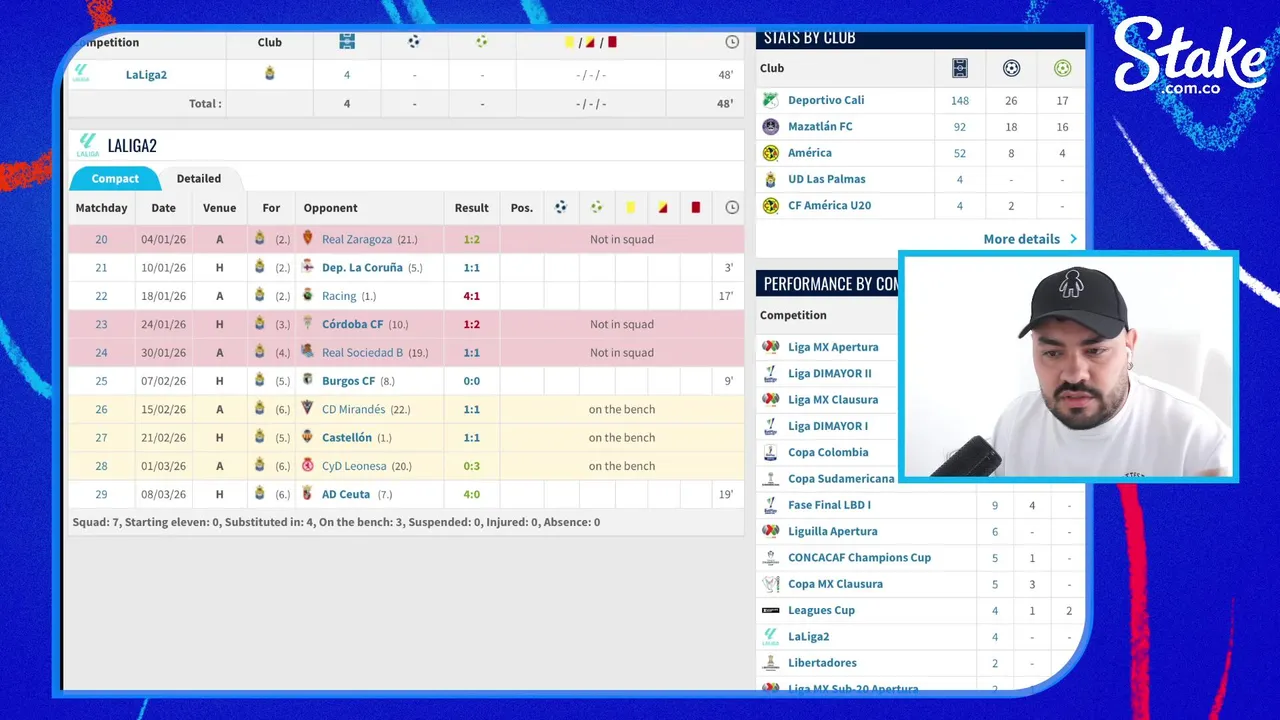The height and width of the screenshot is (720, 1280).
Task: Open the 4:0 result against AD Ceuta
Action: tap(472, 494)
